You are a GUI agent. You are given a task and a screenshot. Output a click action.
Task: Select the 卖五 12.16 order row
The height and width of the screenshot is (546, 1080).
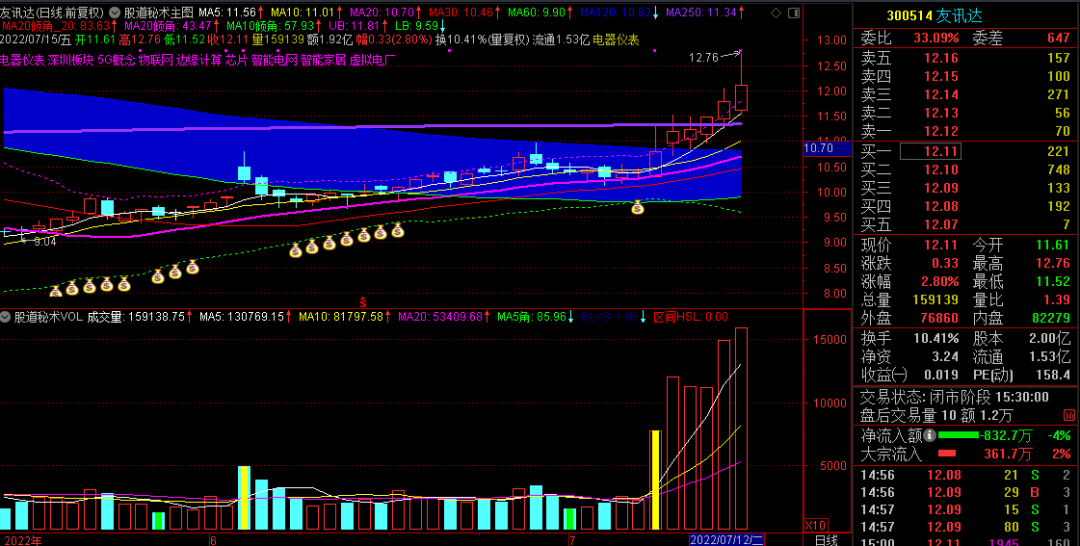click(x=966, y=57)
